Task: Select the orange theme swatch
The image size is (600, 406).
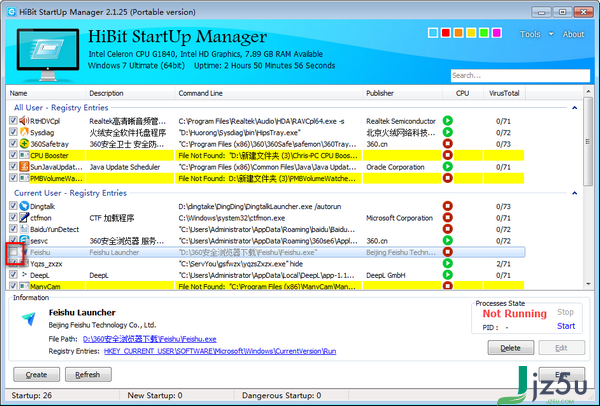Action: click(458, 33)
